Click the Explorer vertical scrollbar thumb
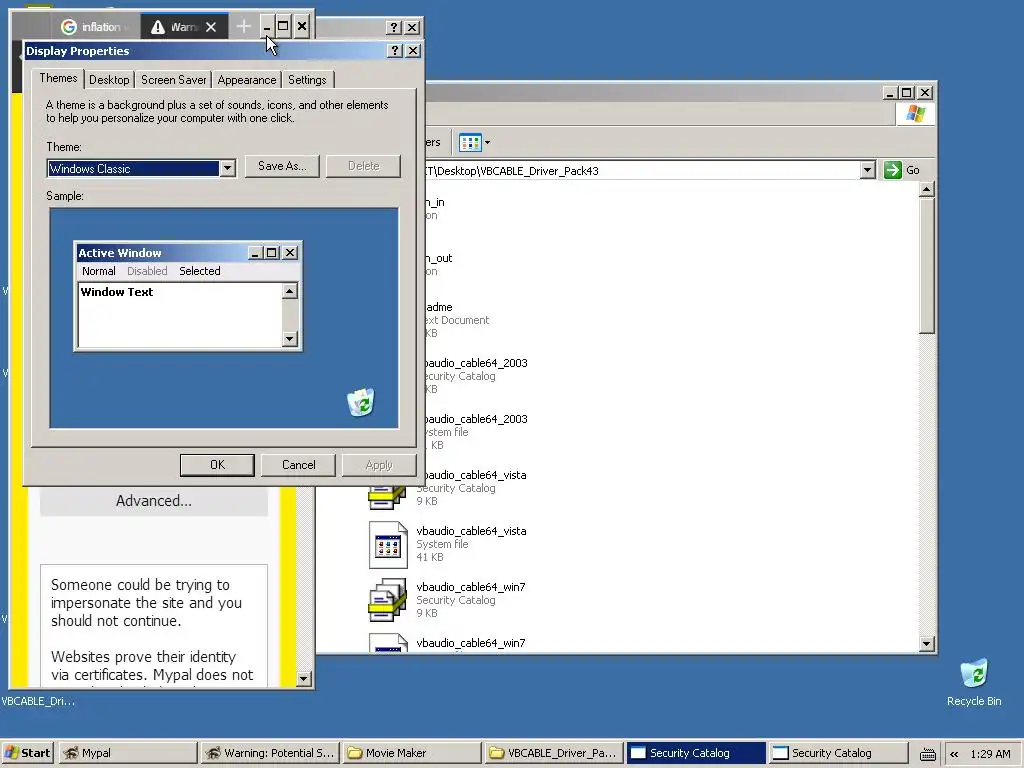Screen dimensions: 1024x768 926,266
